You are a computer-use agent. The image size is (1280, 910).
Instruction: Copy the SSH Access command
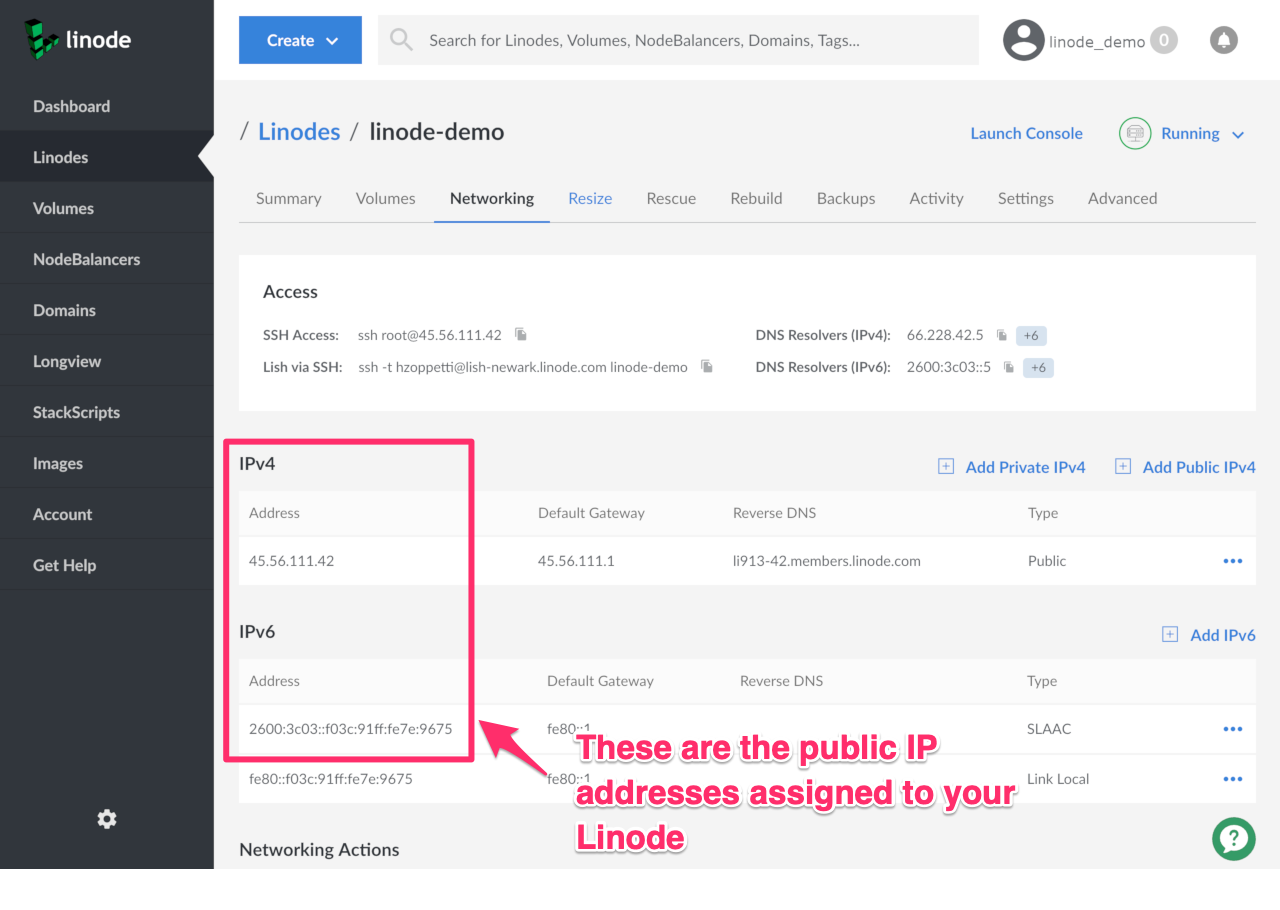521,334
